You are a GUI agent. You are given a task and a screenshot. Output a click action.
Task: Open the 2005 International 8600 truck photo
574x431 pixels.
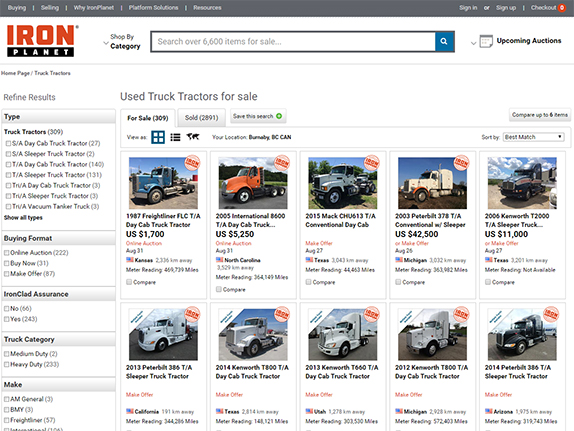(253, 183)
